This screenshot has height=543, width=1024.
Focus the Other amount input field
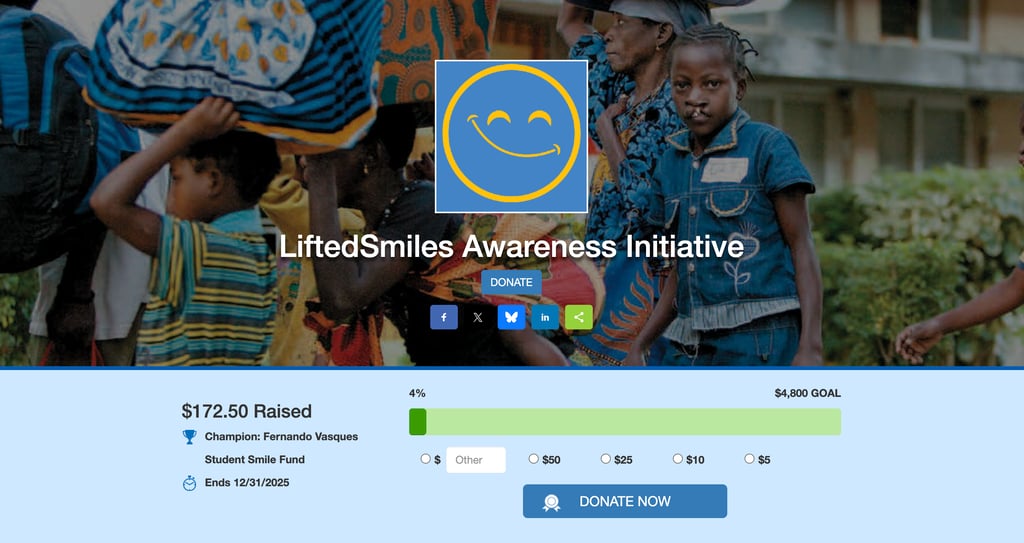(x=476, y=460)
